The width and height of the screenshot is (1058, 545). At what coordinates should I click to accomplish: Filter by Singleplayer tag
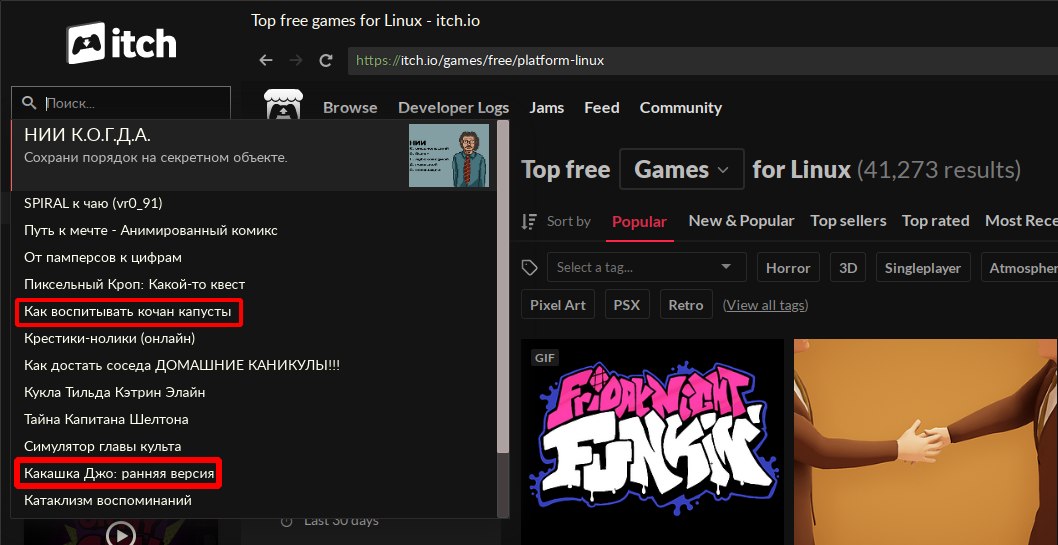coord(923,267)
